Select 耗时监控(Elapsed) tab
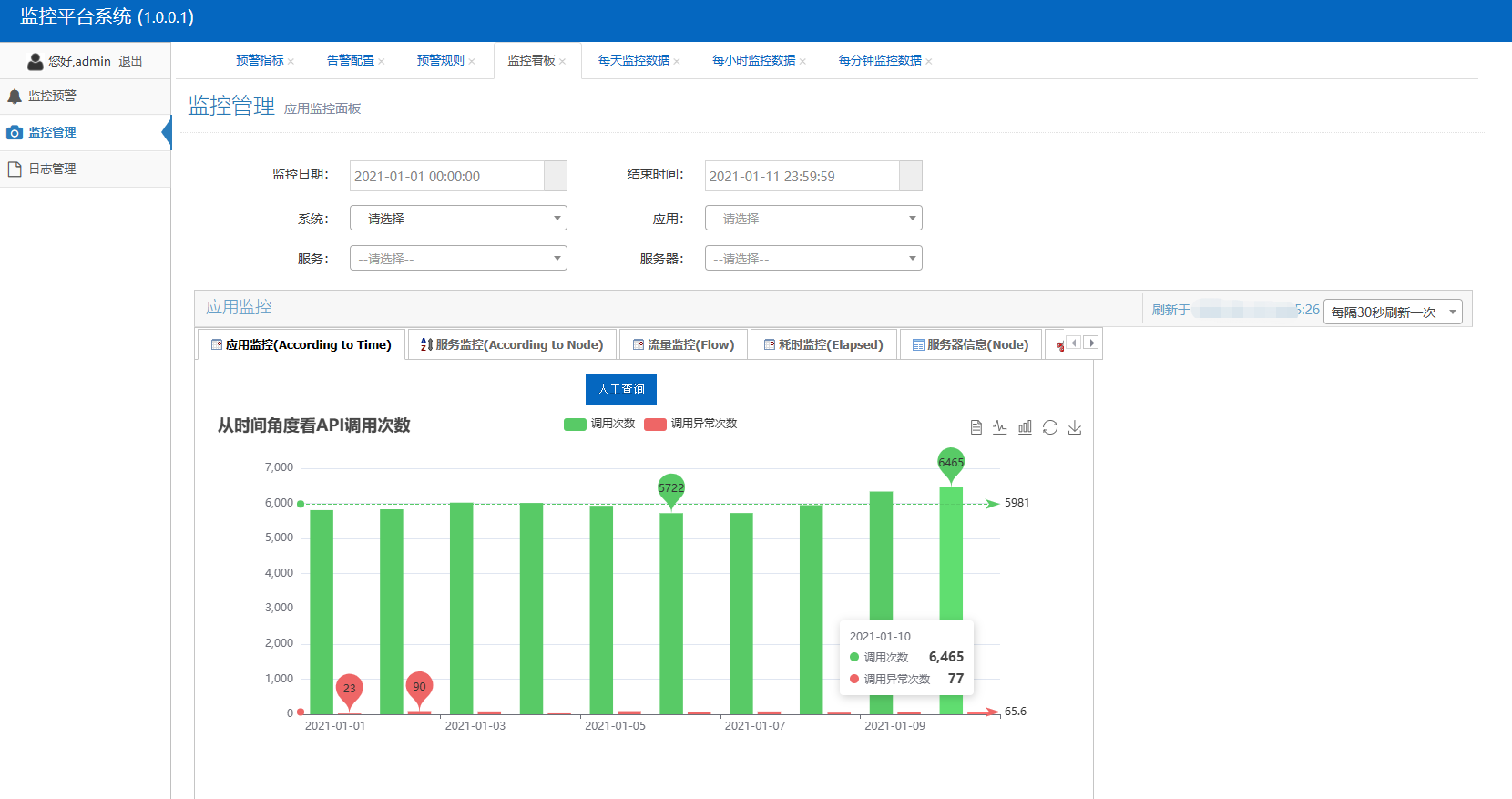Viewport: 1512px width, 799px height. click(x=823, y=344)
